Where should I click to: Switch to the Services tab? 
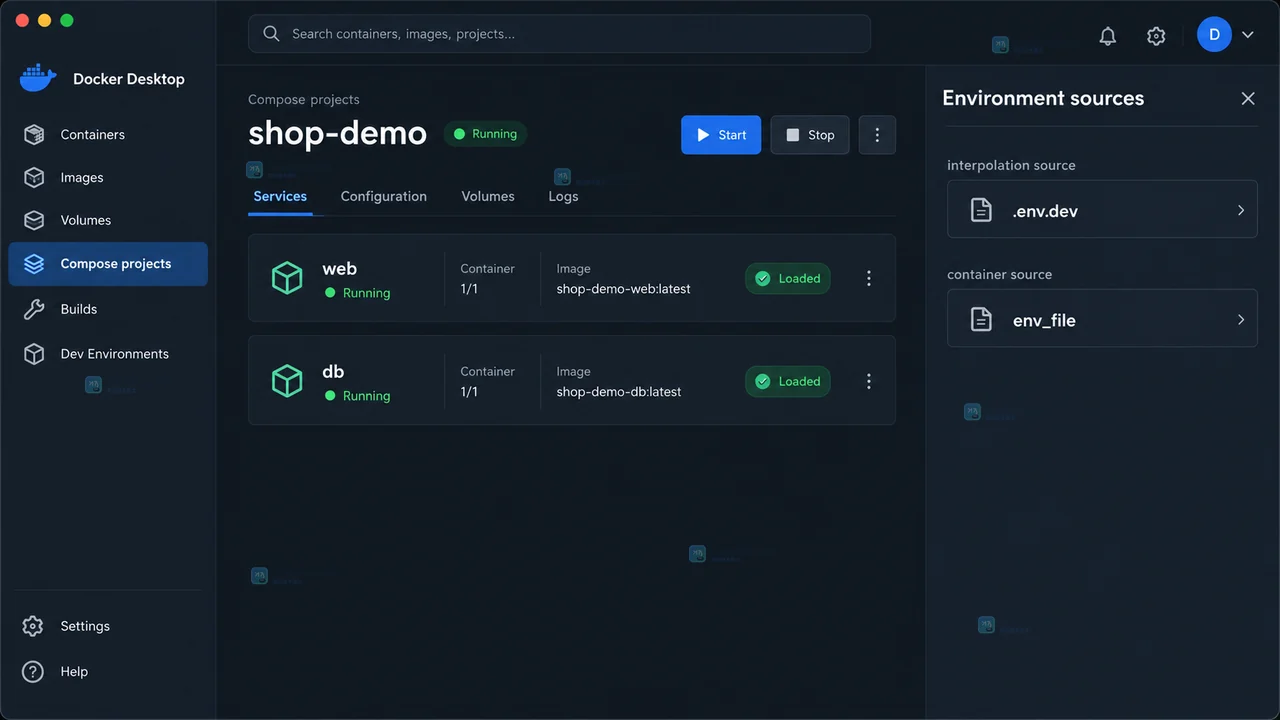click(x=280, y=196)
